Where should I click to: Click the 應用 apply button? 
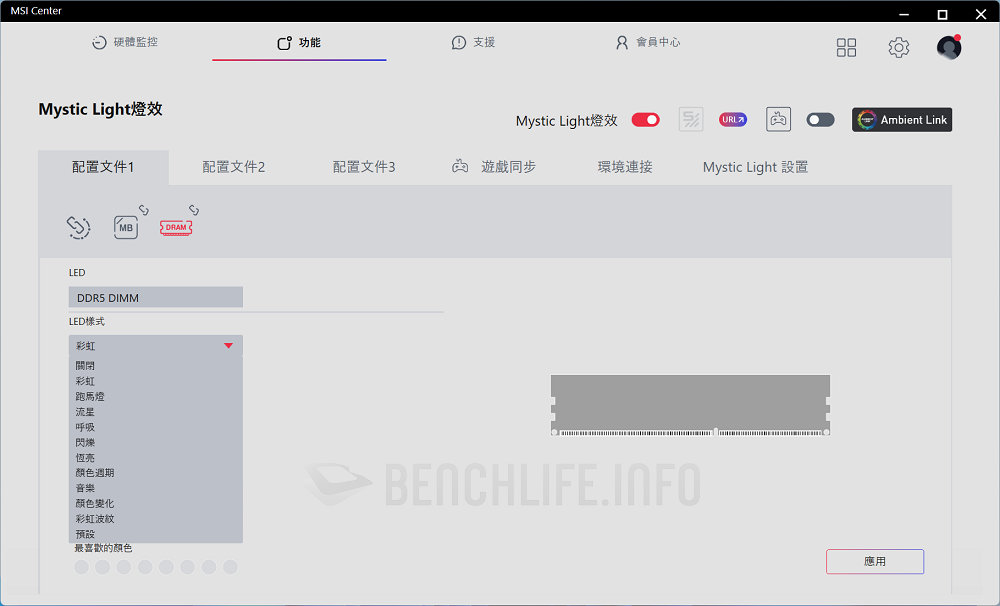[875, 561]
